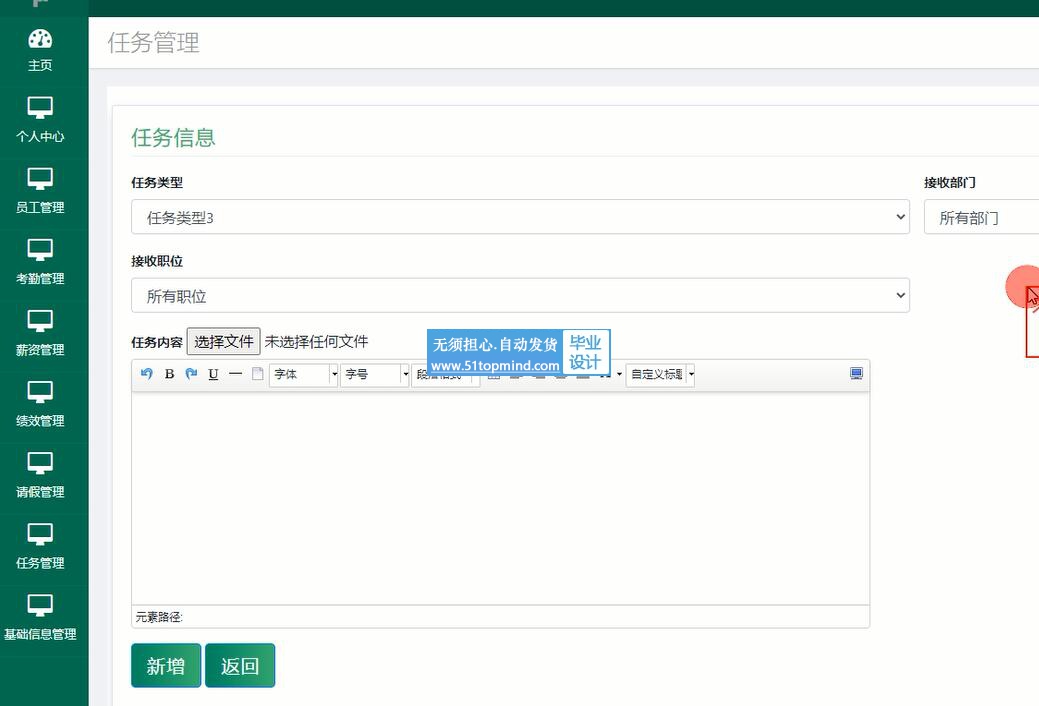Open the 接收部门 select showing 所有部门
This screenshot has width=1039, height=706.
pos(981,217)
